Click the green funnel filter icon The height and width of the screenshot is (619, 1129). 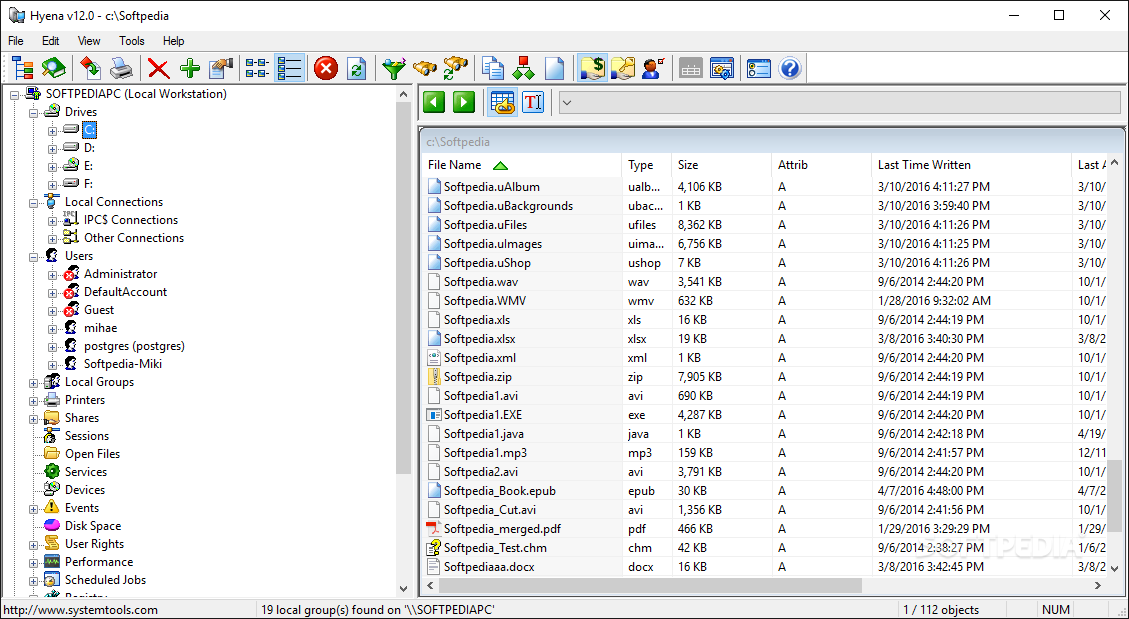(x=393, y=69)
